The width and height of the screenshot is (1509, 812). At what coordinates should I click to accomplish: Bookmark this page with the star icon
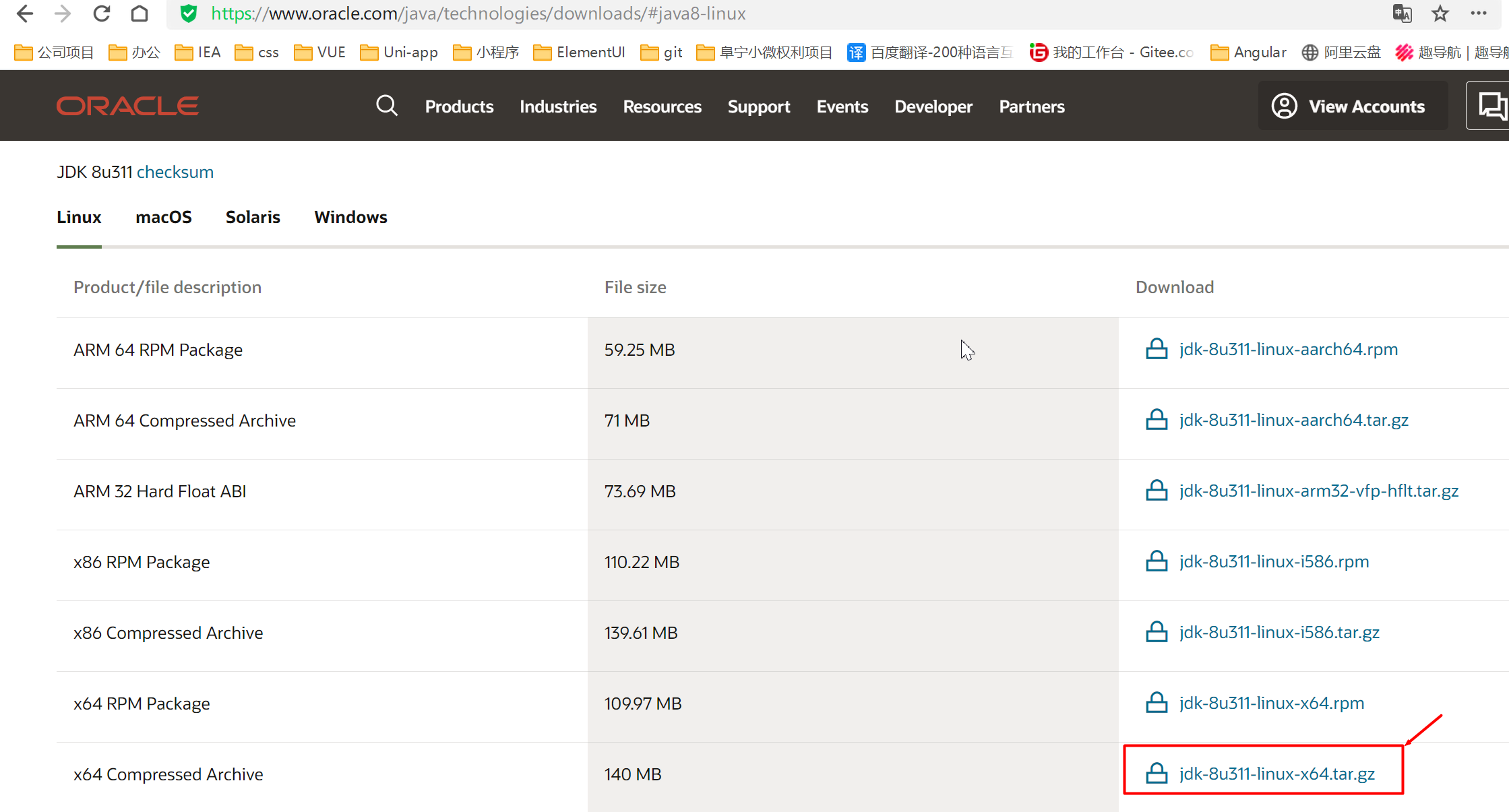[x=1440, y=13]
